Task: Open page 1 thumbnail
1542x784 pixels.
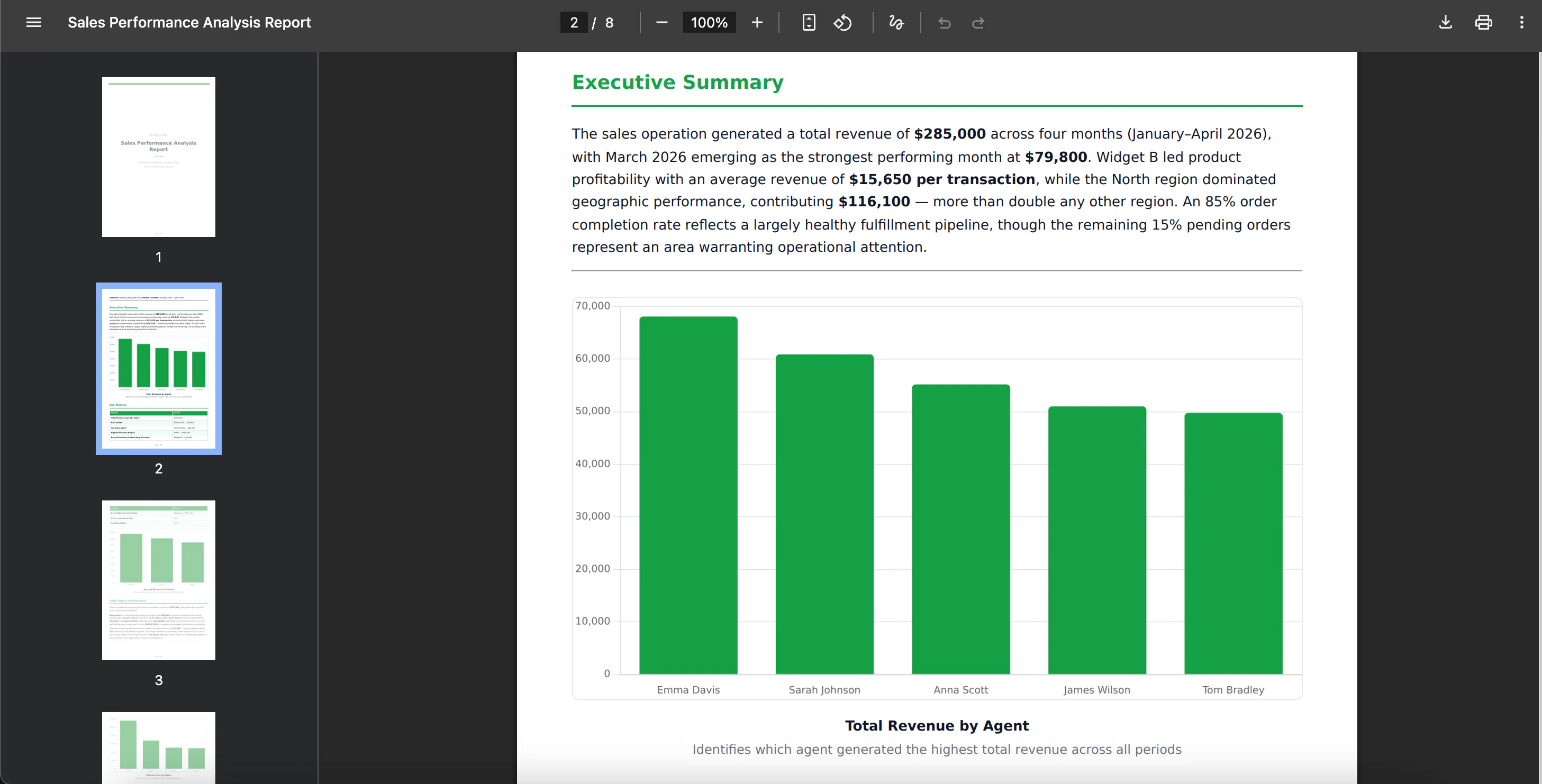Action: point(159,157)
